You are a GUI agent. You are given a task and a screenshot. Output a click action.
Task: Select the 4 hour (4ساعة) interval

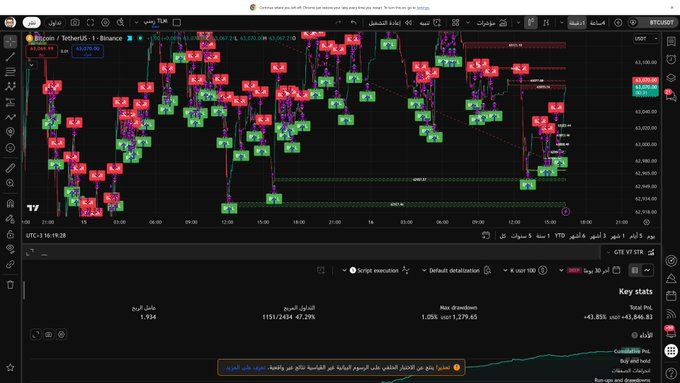[x=598, y=22]
